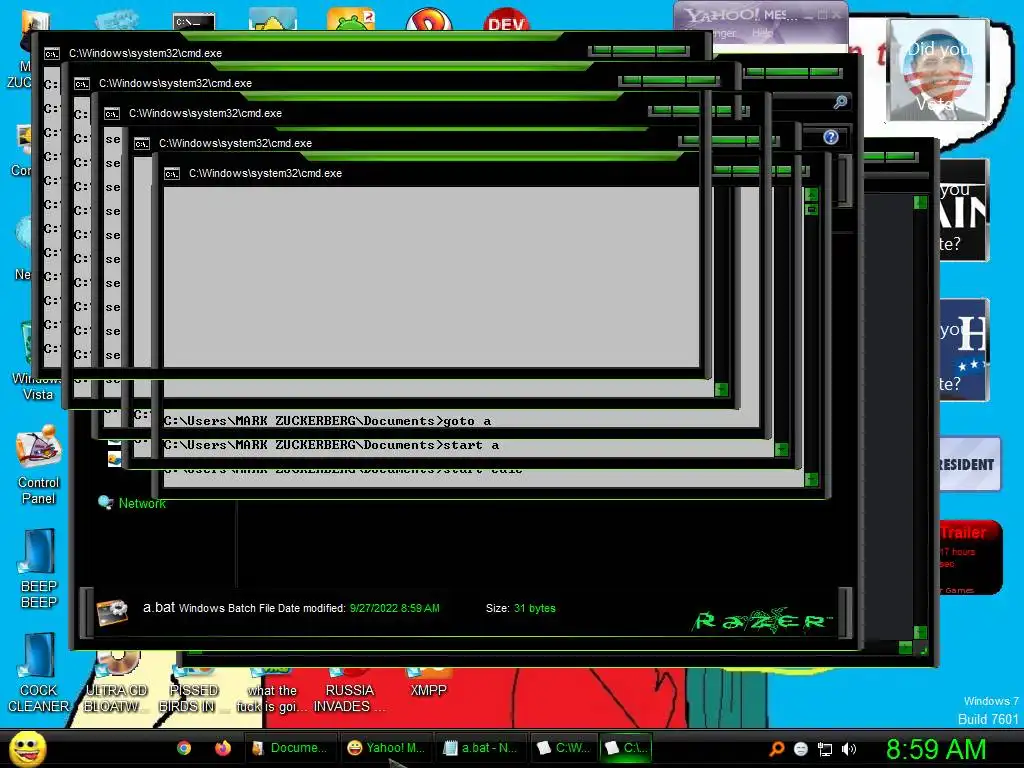Open the Help menu in Yahoo Messenger

[762, 33]
